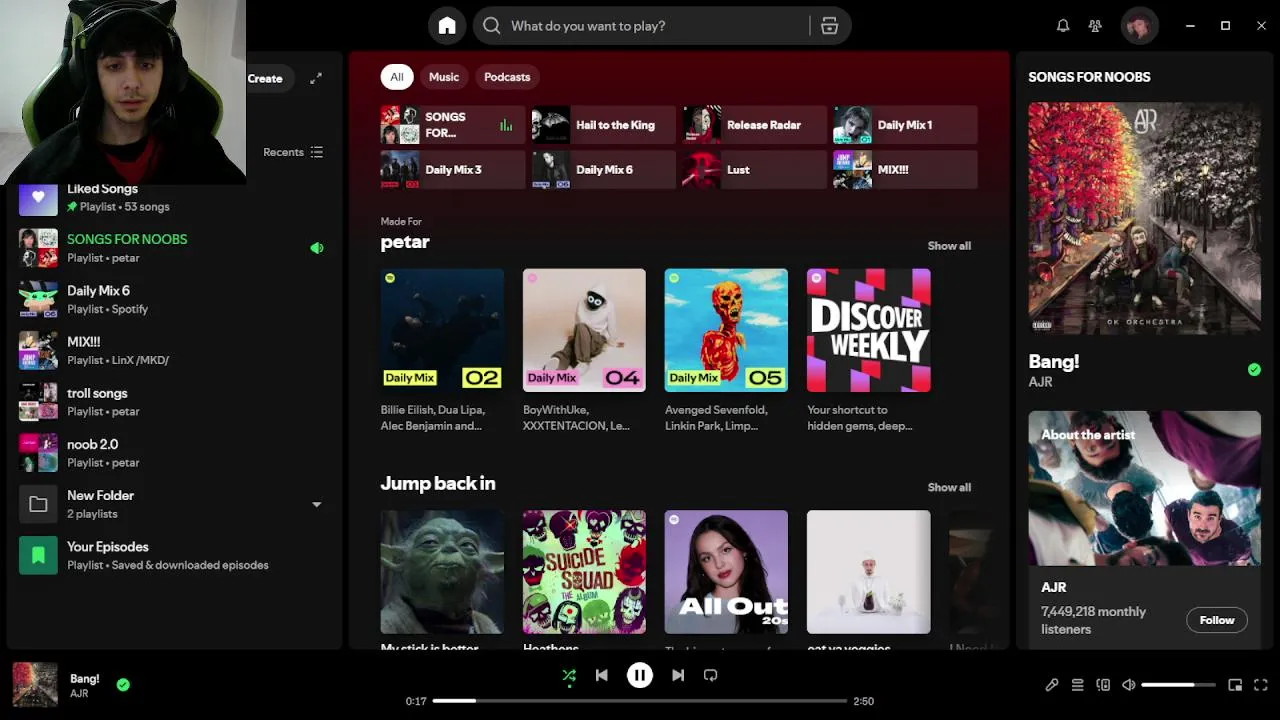Expand the New Folder arrow
Image resolution: width=1280 pixels, height=720 pixels.
[x=317, y=505]
